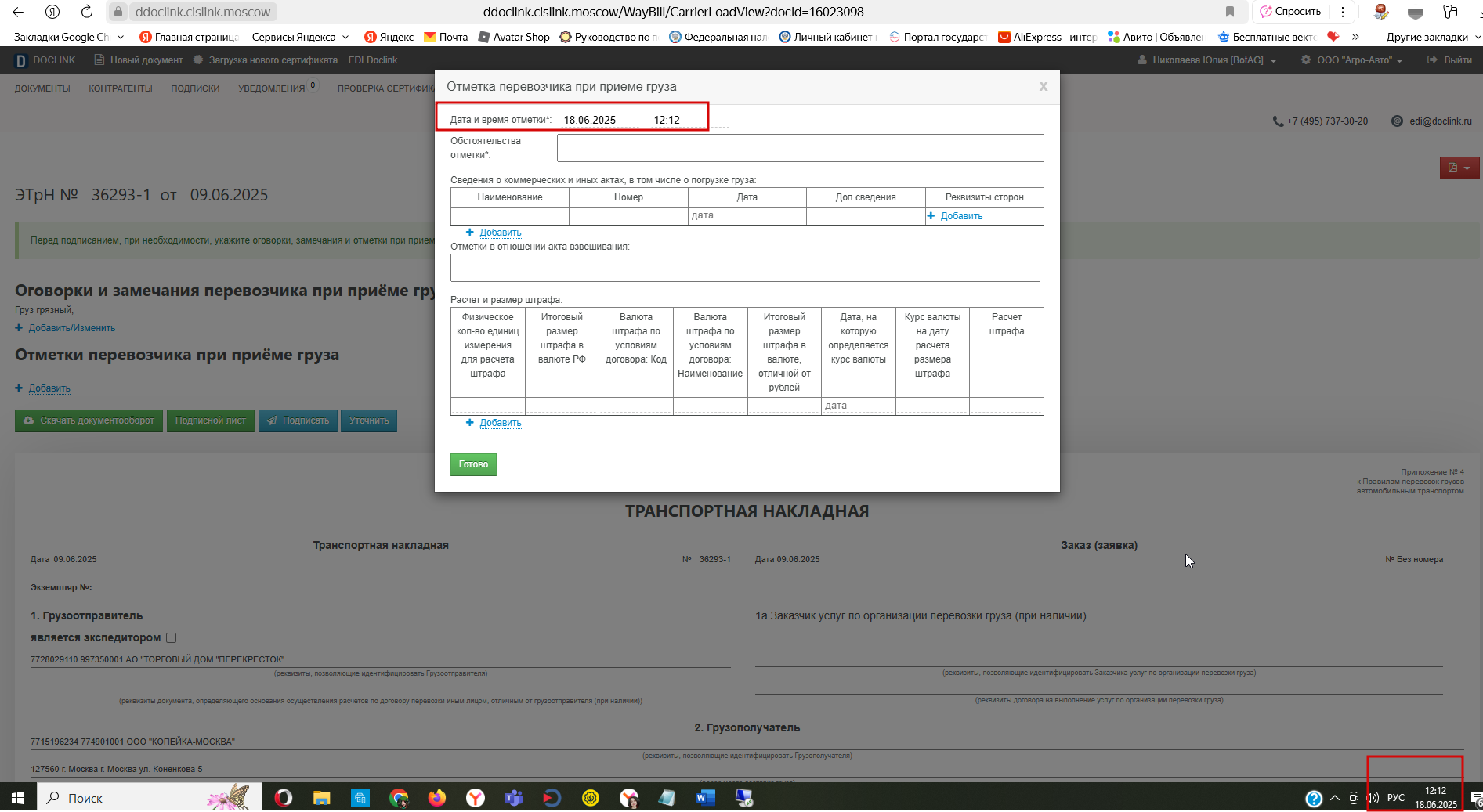Click the Подписать button
This screenshot has width=1483, height=812.
click(298, 420)
